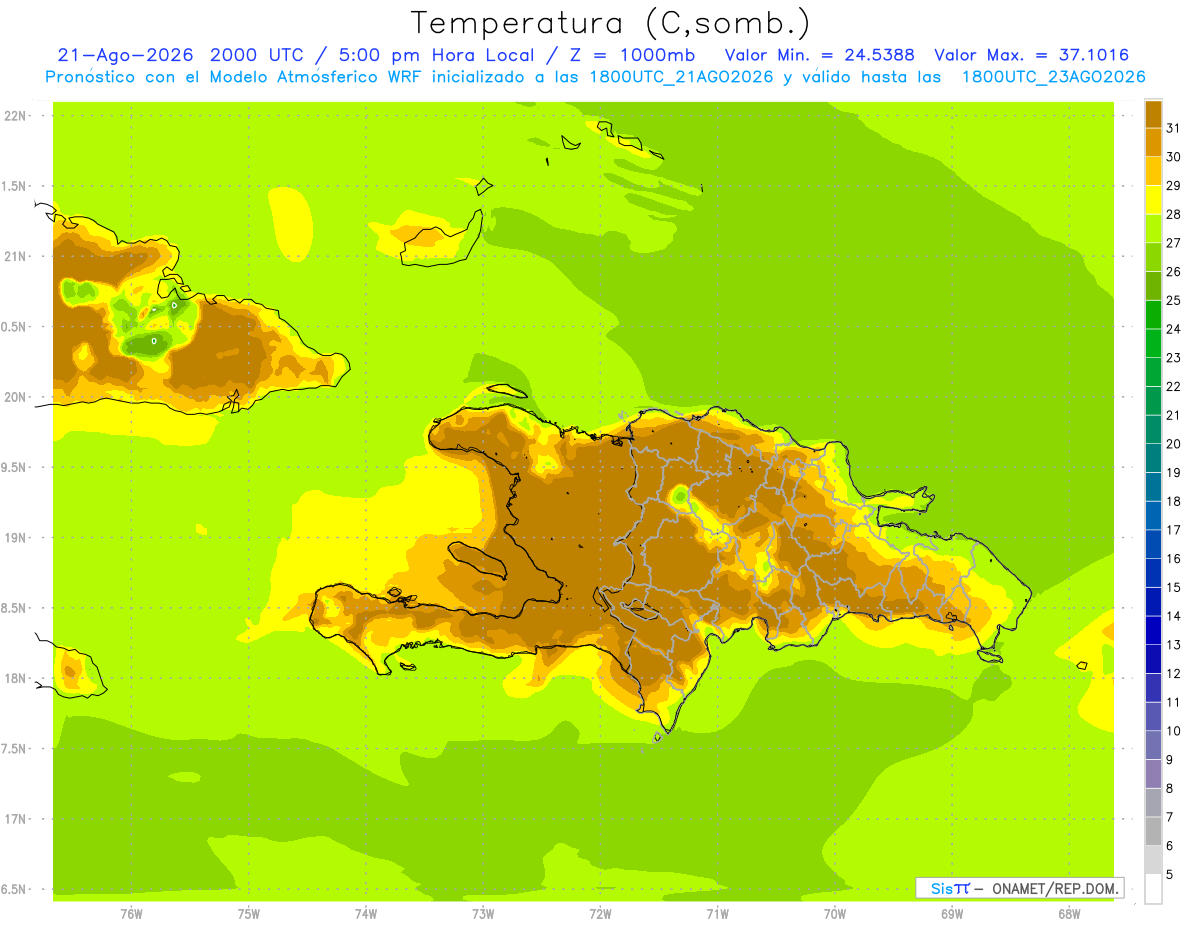Click the "Temperatura (C,somb.)" chart title
The image size is (1200, 927).
pyautogui.click(x=610, y=23)
